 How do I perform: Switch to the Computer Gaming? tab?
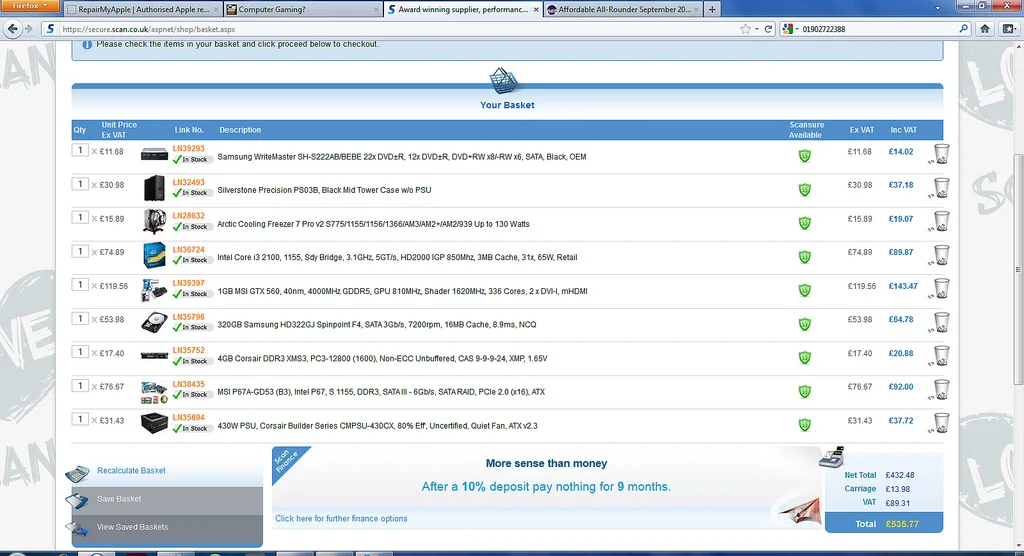click(302, 10)
